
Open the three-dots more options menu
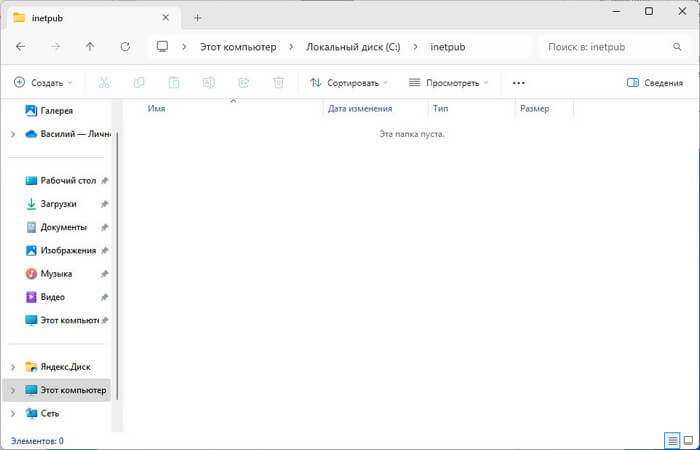coord(518,83)
